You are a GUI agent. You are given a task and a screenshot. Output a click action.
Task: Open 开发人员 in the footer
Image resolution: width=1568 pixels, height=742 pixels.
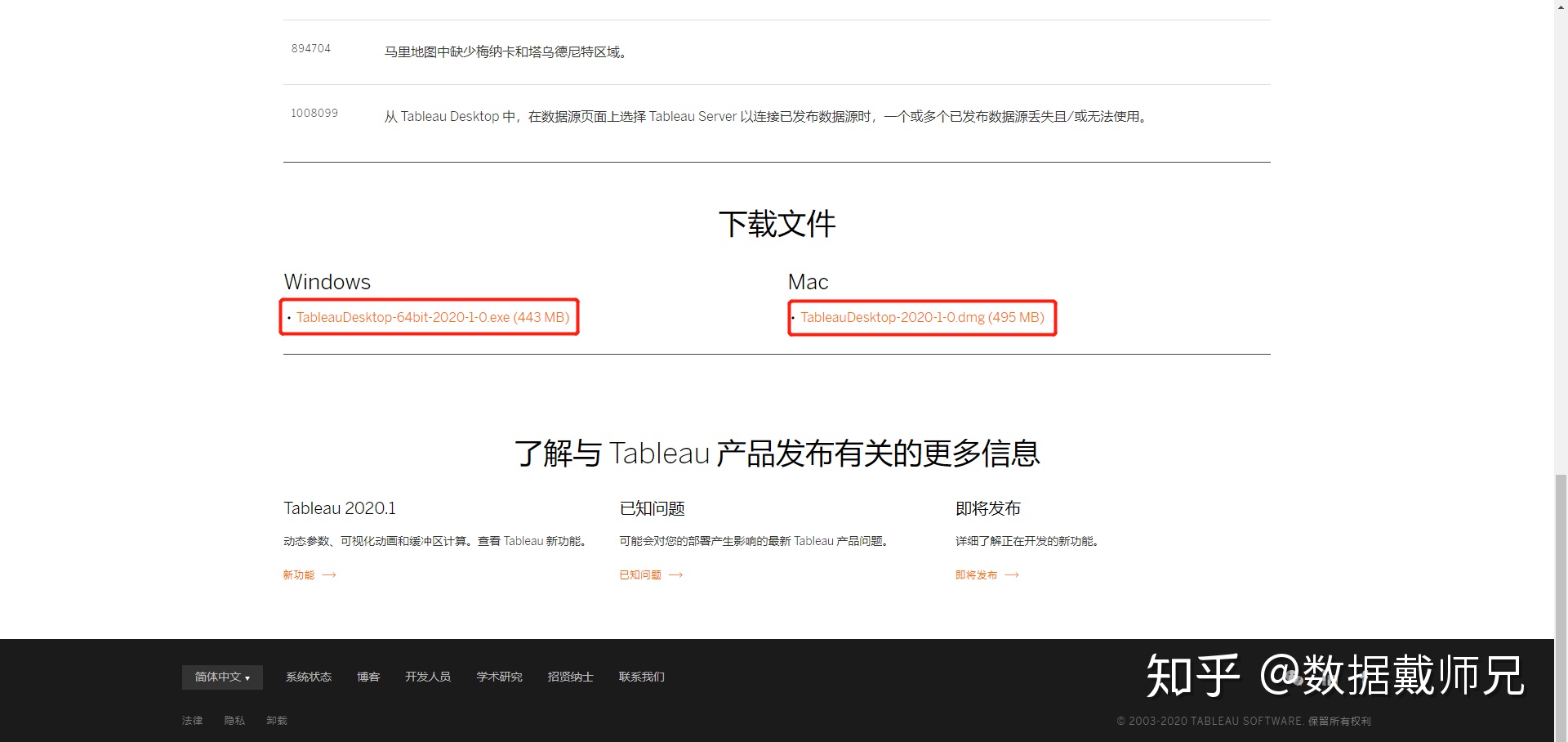point(428,677)
